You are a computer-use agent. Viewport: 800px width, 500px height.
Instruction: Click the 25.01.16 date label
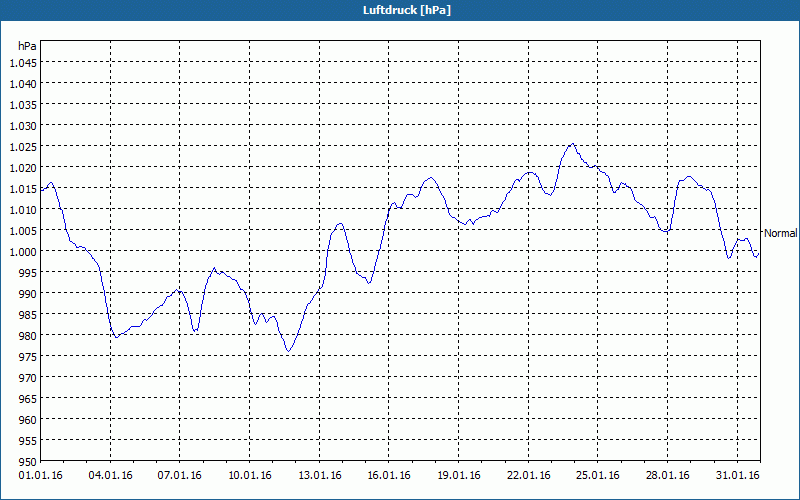tap(598, 476)
